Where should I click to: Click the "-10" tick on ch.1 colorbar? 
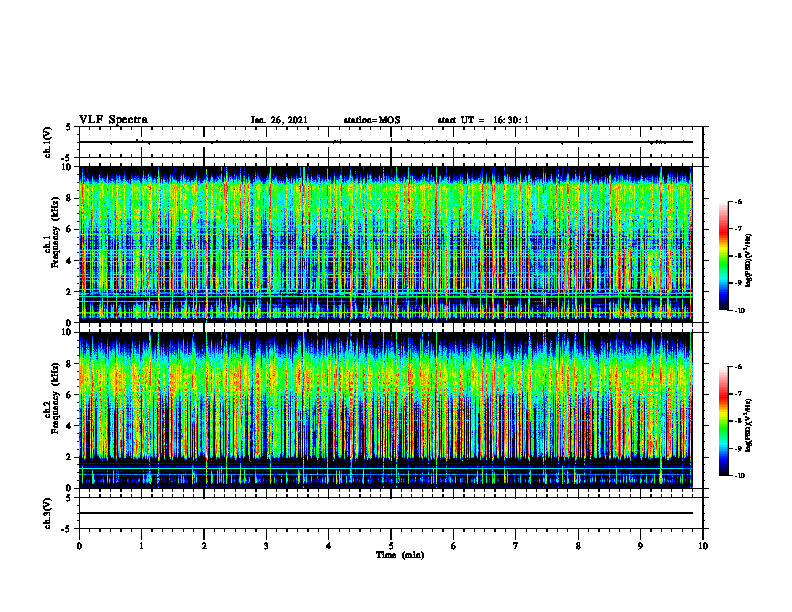pyautogui.click(x=739, y=311)
